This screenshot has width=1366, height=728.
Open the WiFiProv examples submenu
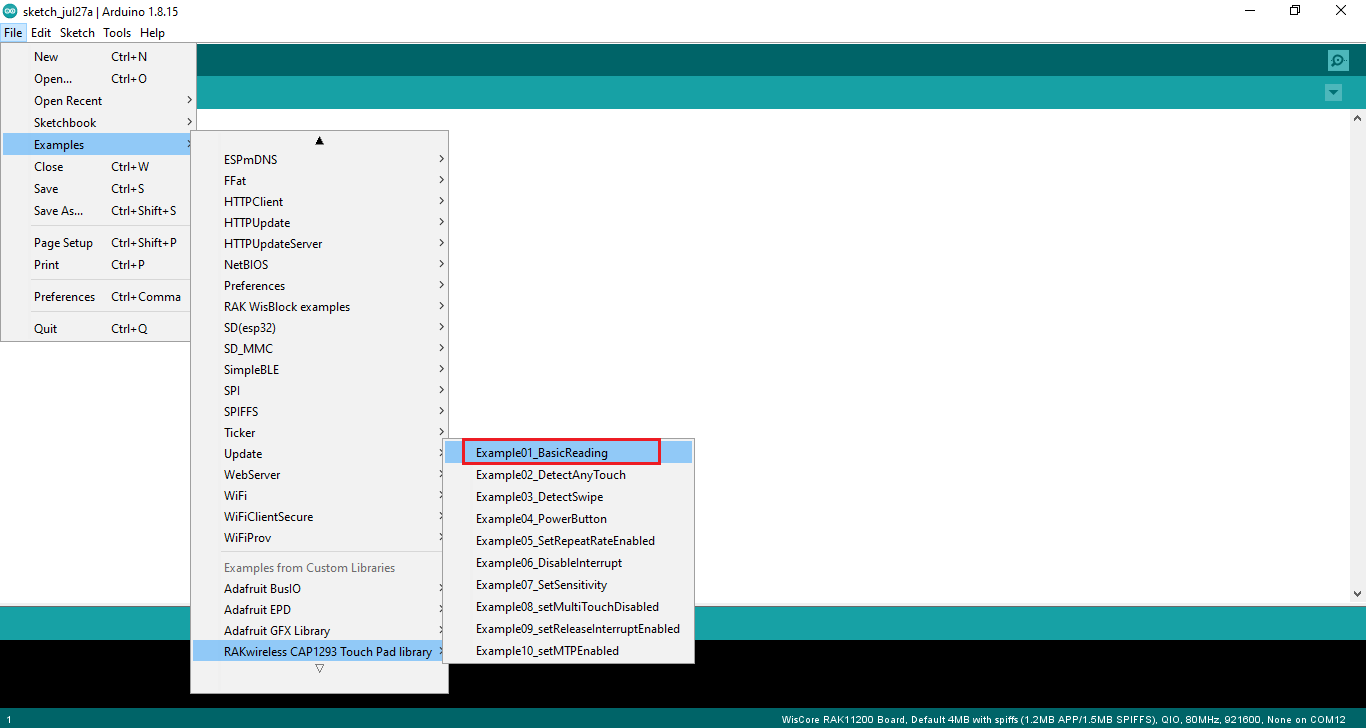coord(319,538)
